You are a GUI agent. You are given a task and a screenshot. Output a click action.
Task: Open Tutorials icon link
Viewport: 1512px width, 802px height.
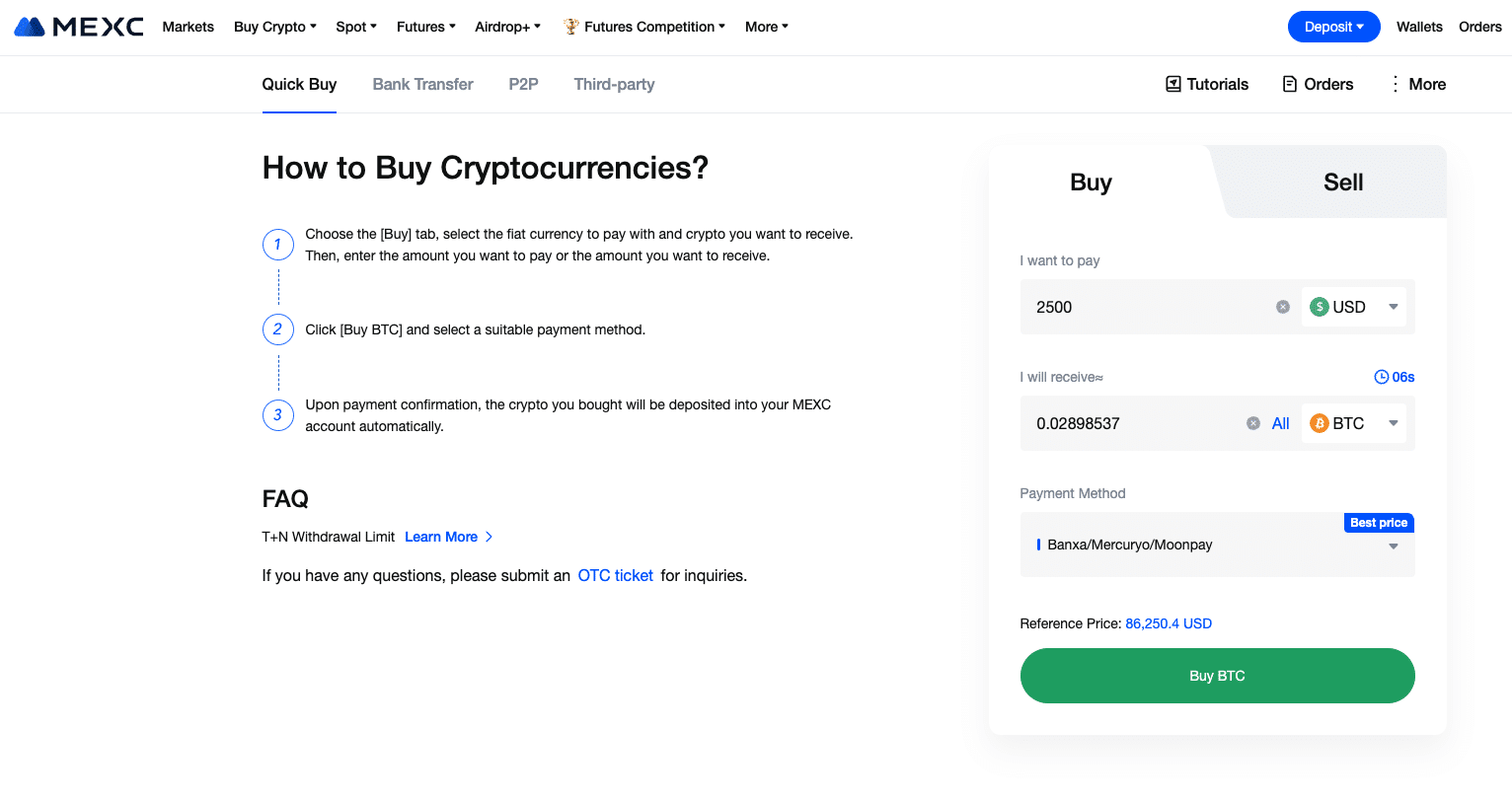[x=1173, y=84]
